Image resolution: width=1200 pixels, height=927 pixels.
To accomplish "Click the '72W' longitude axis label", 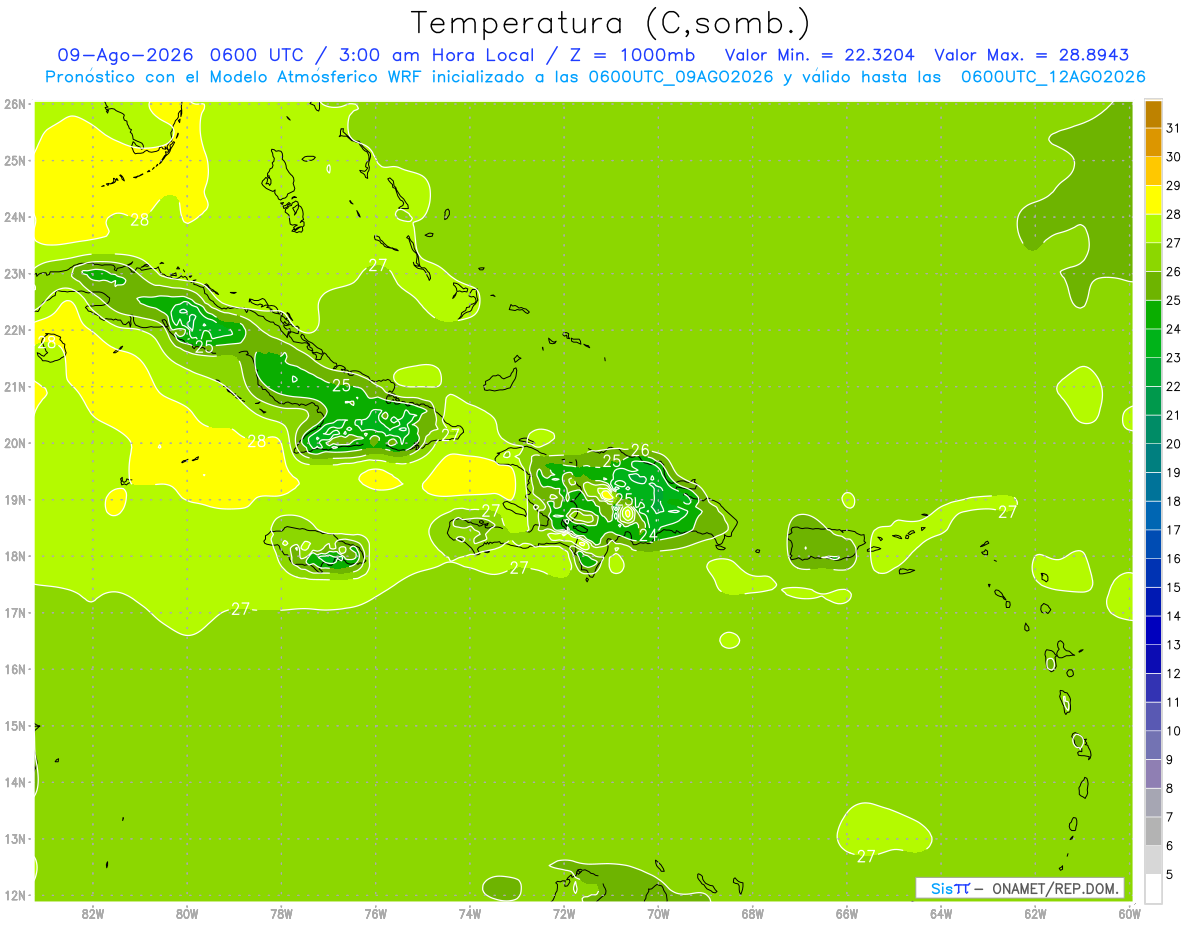I will click(564, 913).
